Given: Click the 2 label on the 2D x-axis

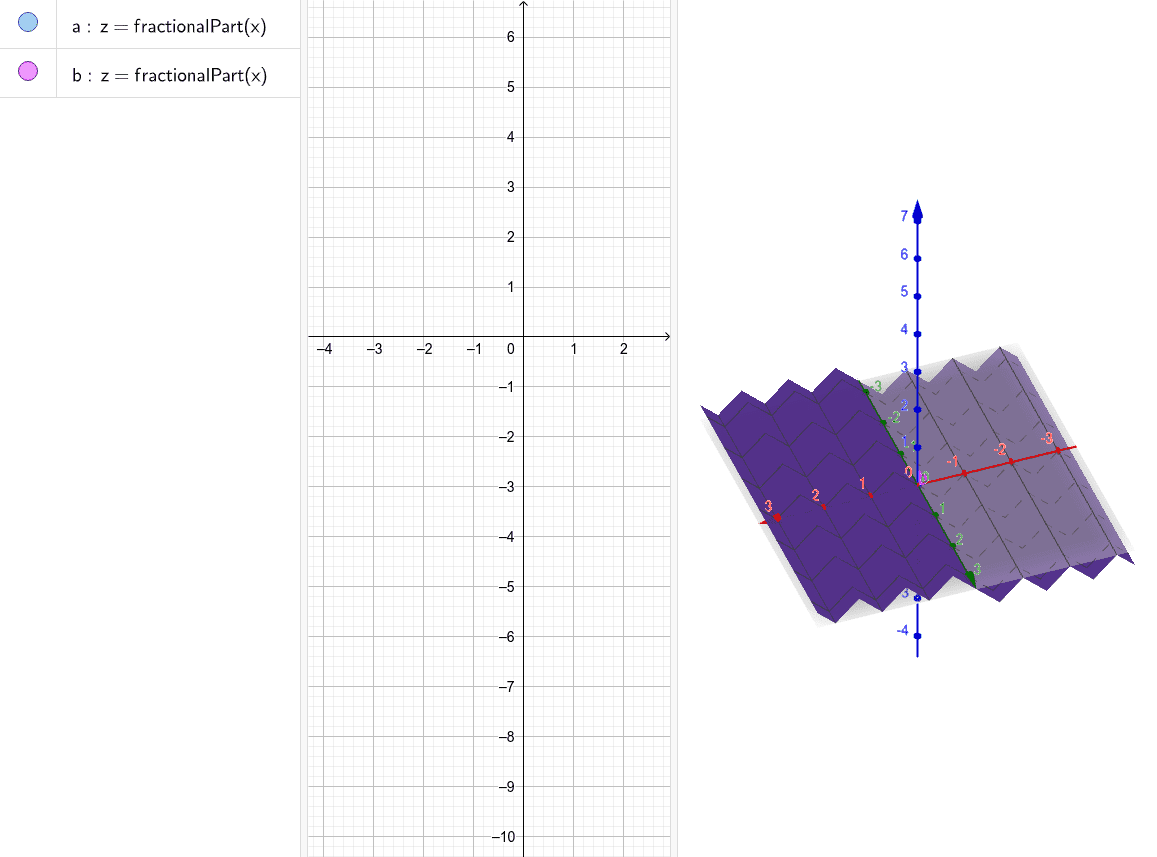Looking at the screenshot, I should pyautogui.click(x=624, y=349).
